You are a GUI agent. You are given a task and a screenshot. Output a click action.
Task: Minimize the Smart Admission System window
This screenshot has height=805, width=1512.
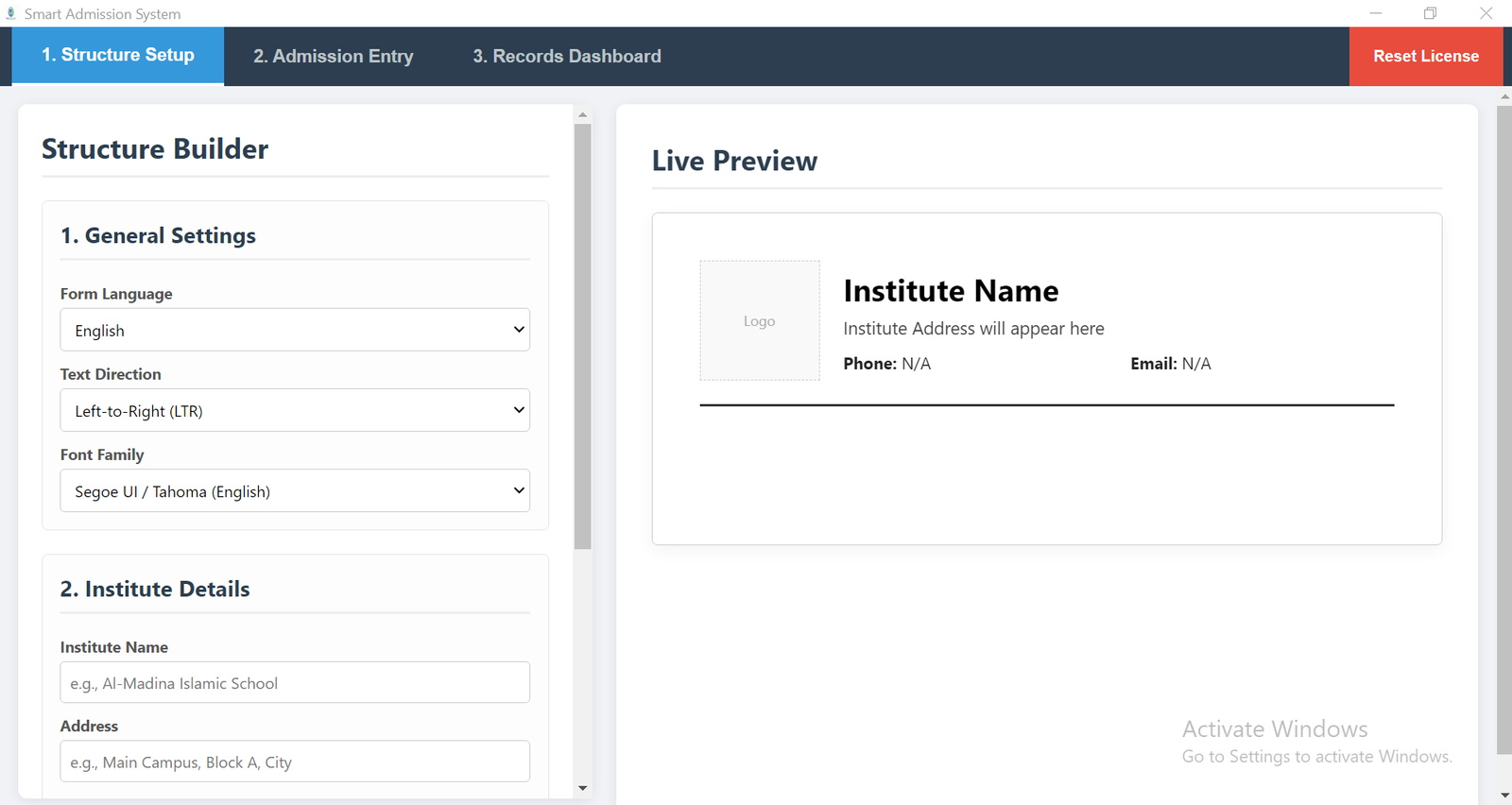(1376, 13)
